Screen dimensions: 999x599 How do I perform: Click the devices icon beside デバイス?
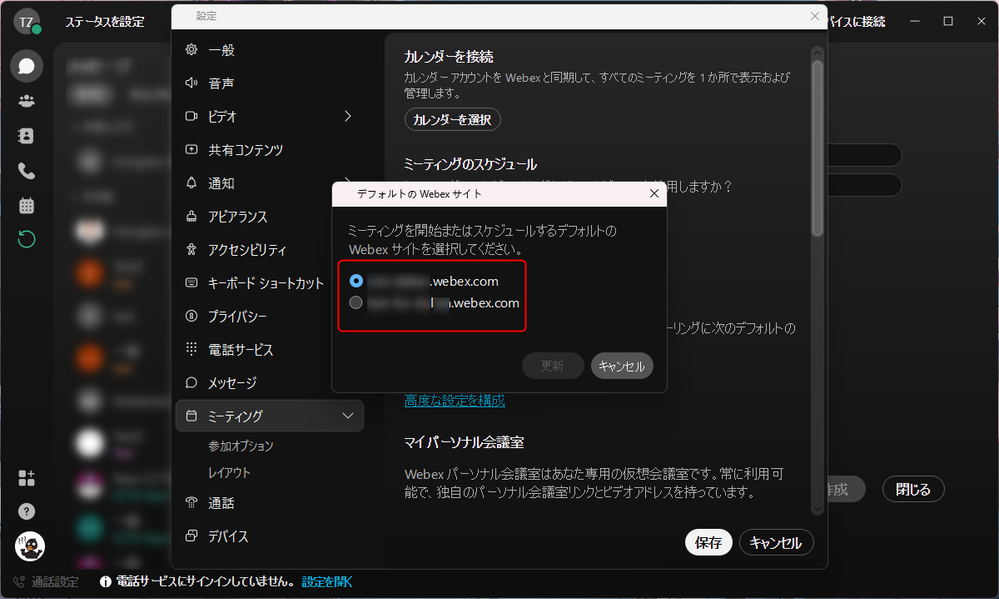pyautogui.click(x=191, y=536)
